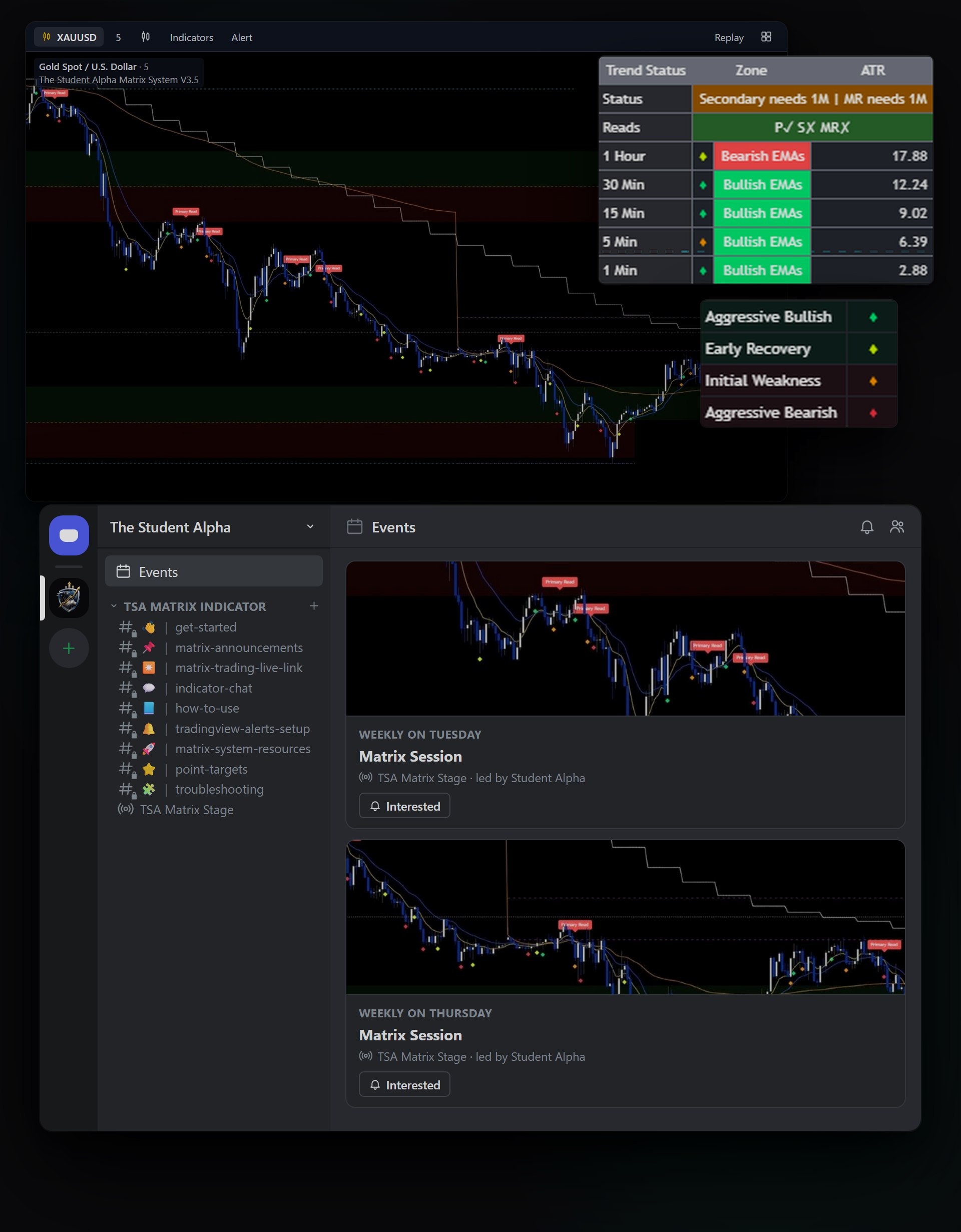Click Bullish EMAs cell for 1 Min
This screenshot has height=1232, width=961.
(x=762, y=270)
